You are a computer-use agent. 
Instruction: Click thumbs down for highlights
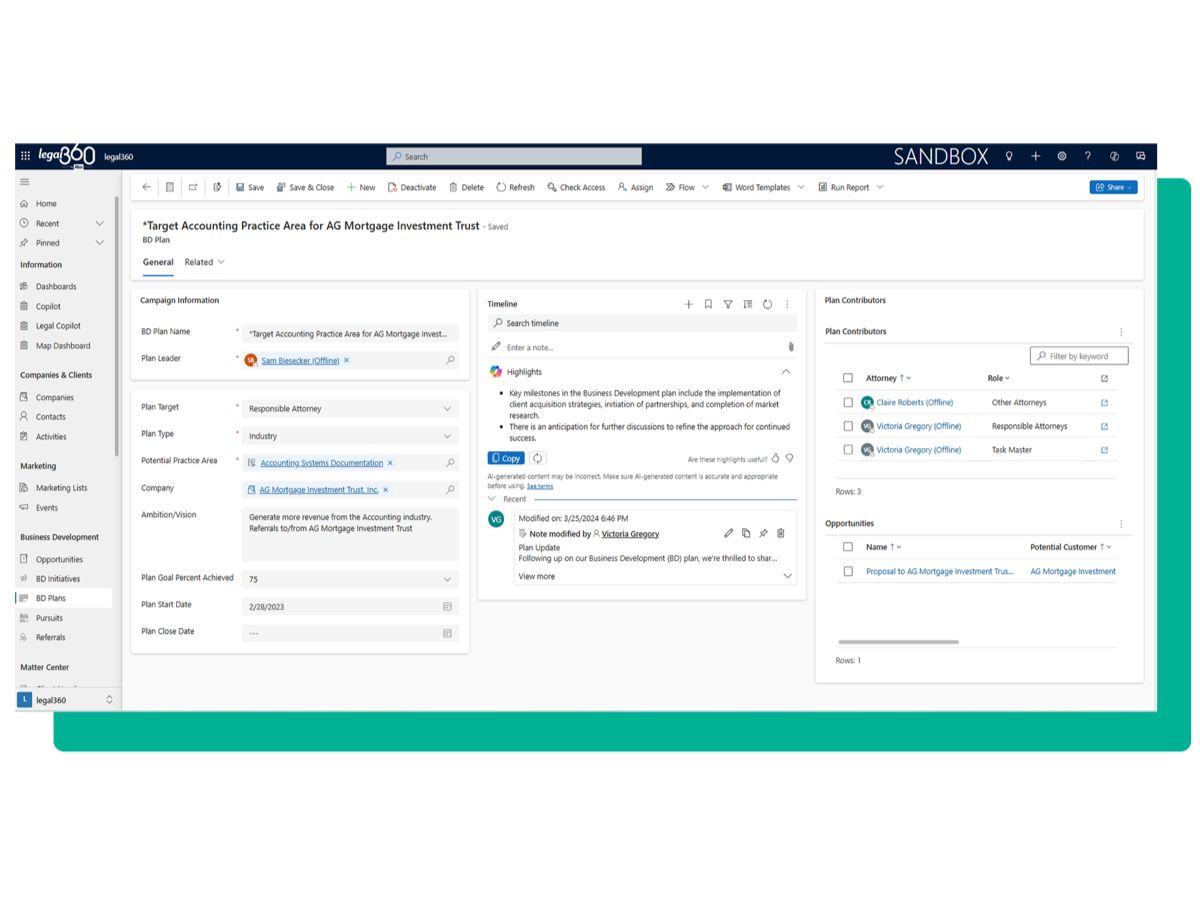click(x=789, y=458)
